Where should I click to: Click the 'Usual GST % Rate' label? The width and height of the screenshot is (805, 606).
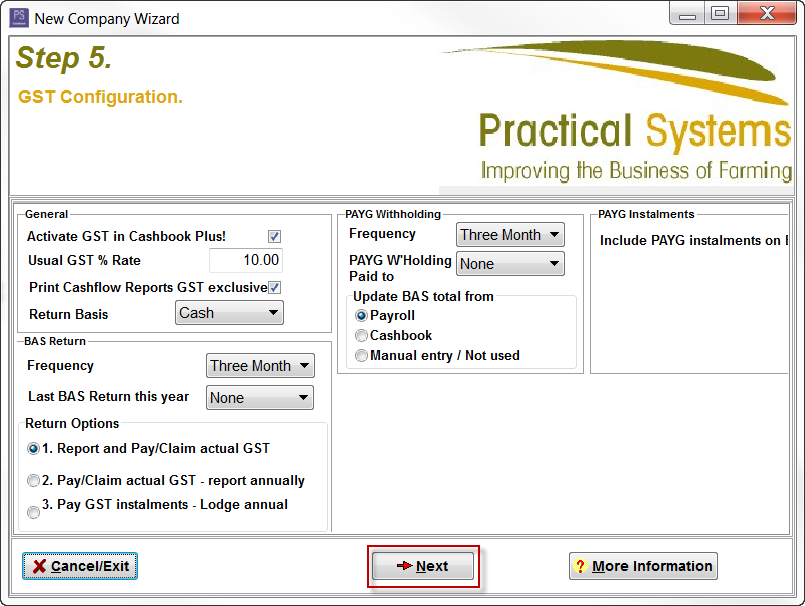pyautogui.click(x=84, y=260)
